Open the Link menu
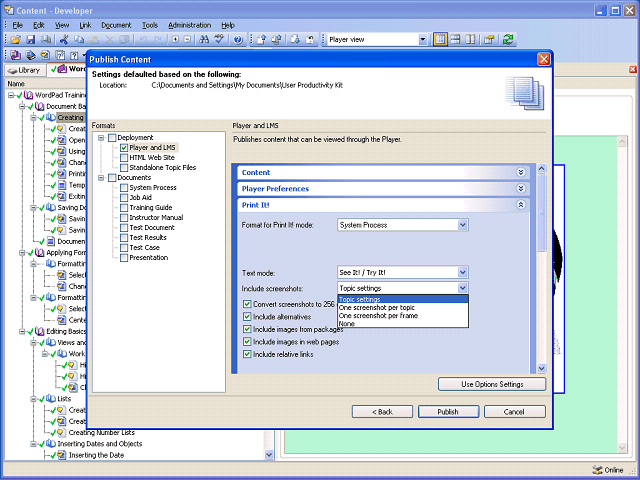Screen dimensions: 640x480 point(85,25)
